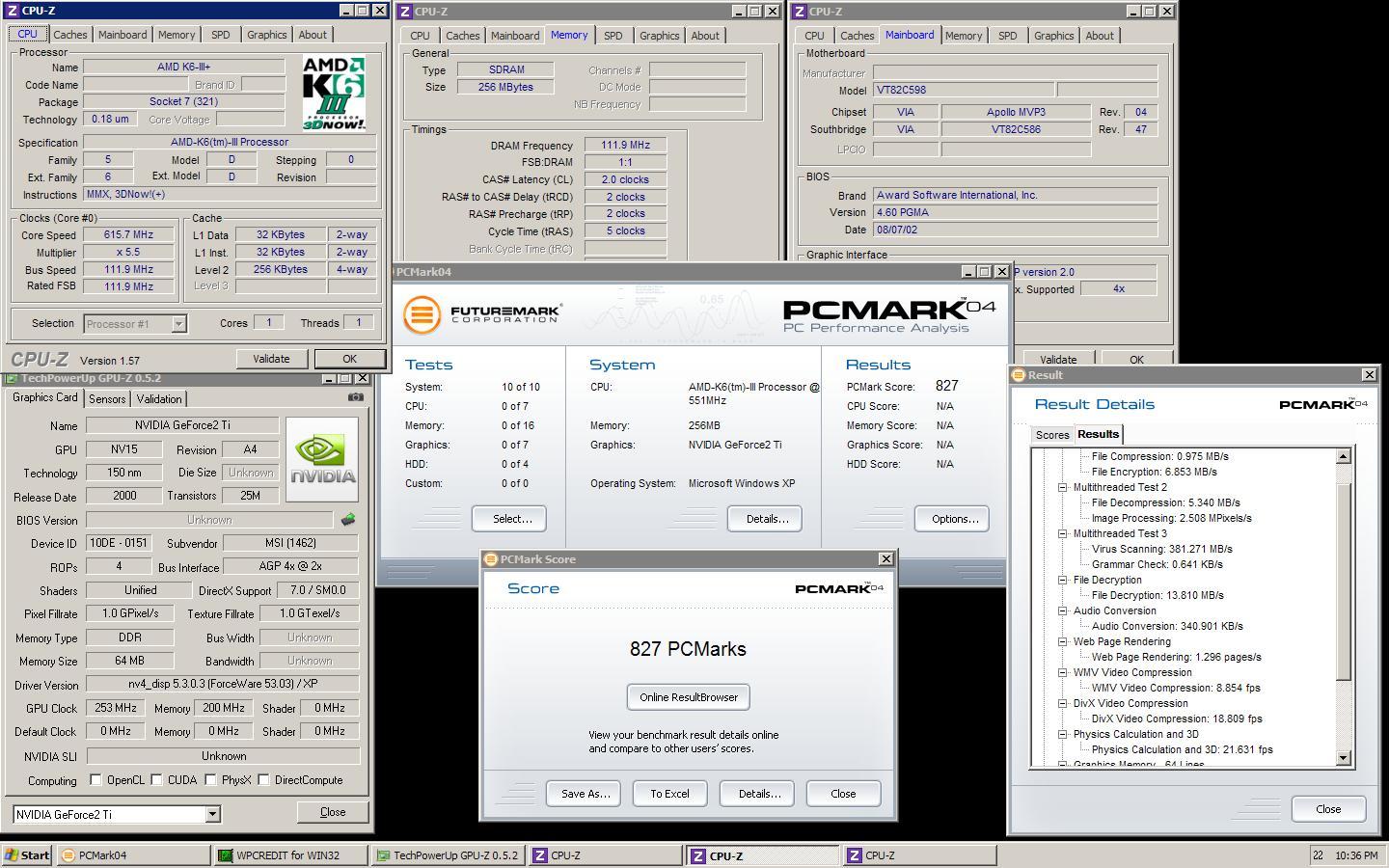Bring up TechPowerUp GPU-Z from the taskbar
The image size is (1389, 868).
pyautogui.click(x=448, y=855)
